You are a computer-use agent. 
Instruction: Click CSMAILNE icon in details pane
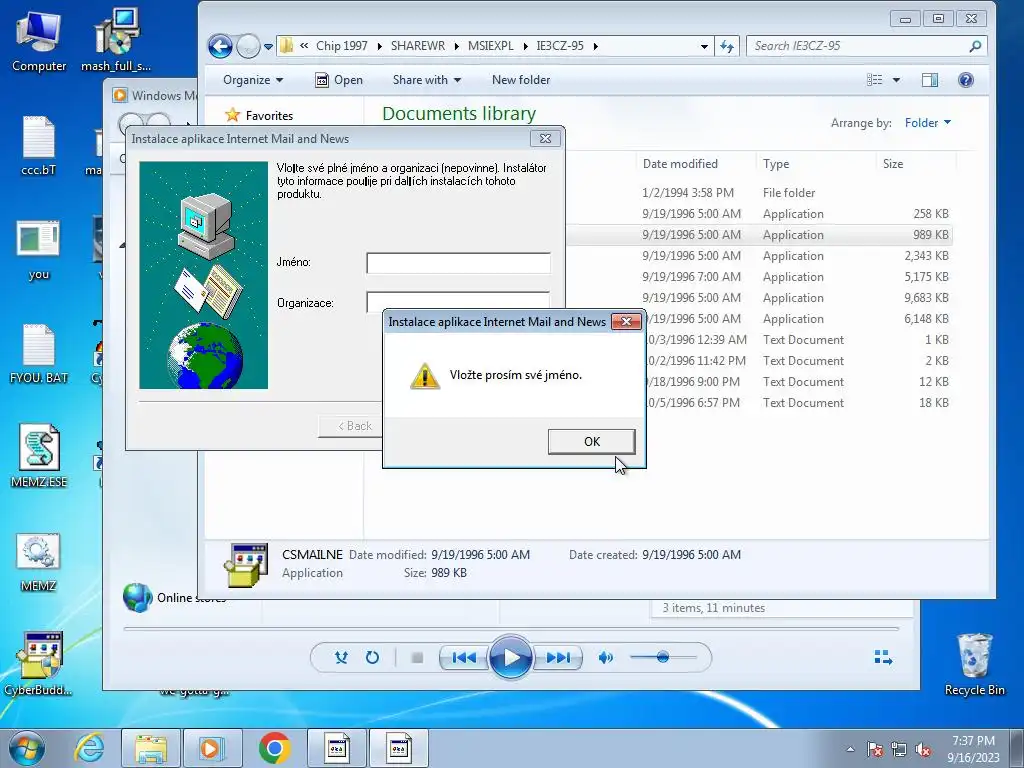click(246, 565)
